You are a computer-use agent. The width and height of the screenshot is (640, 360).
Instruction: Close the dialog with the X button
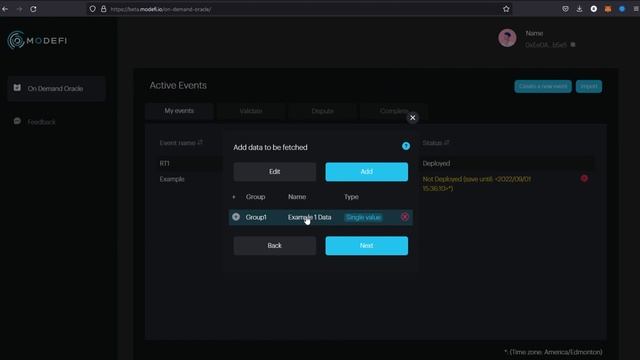(413, 118)
